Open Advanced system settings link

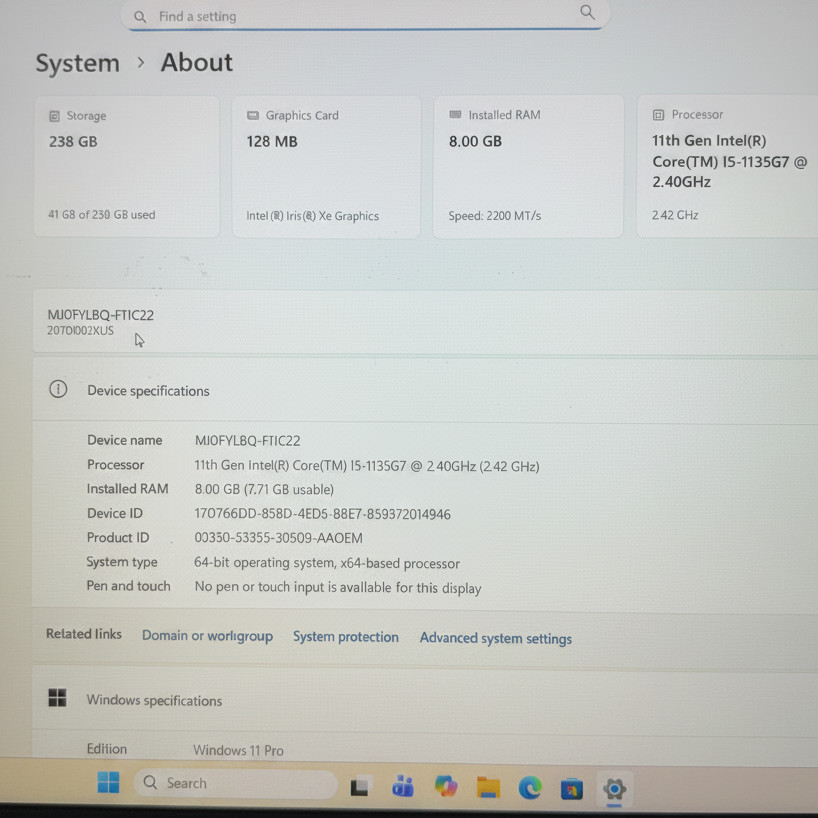tap(496, 639)
